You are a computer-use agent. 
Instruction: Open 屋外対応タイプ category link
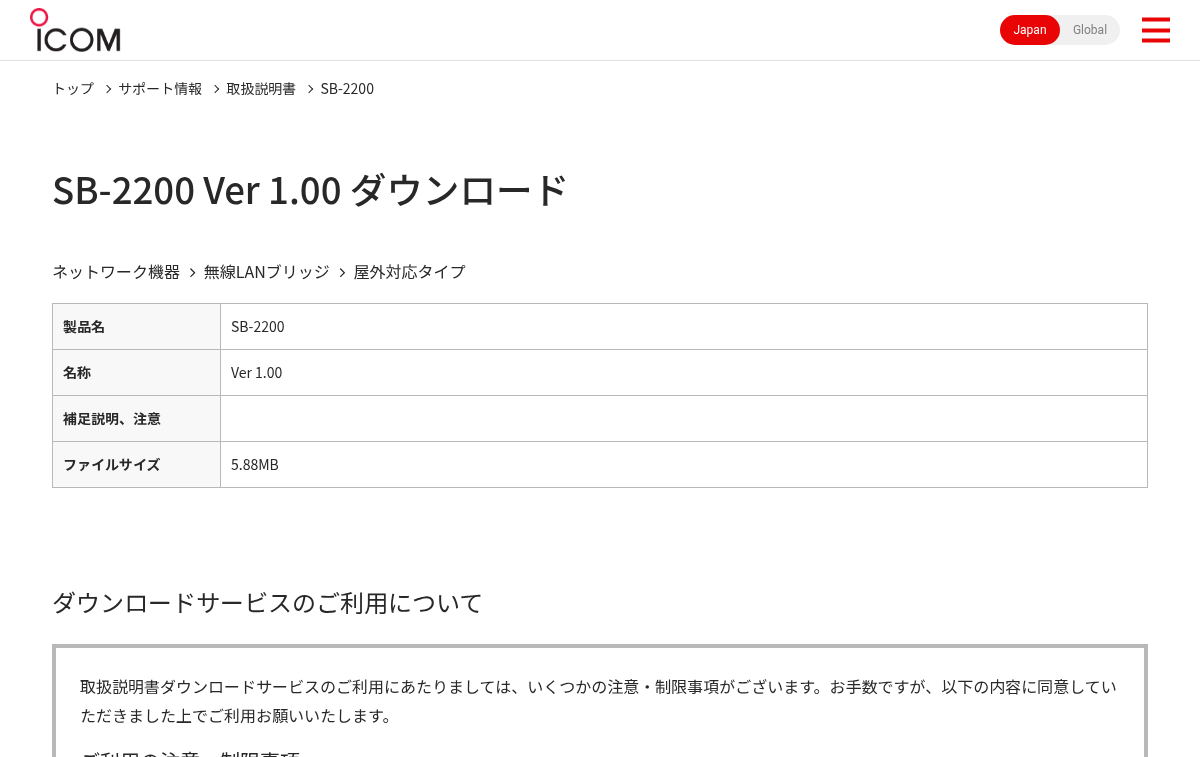(x=409, y=272)
